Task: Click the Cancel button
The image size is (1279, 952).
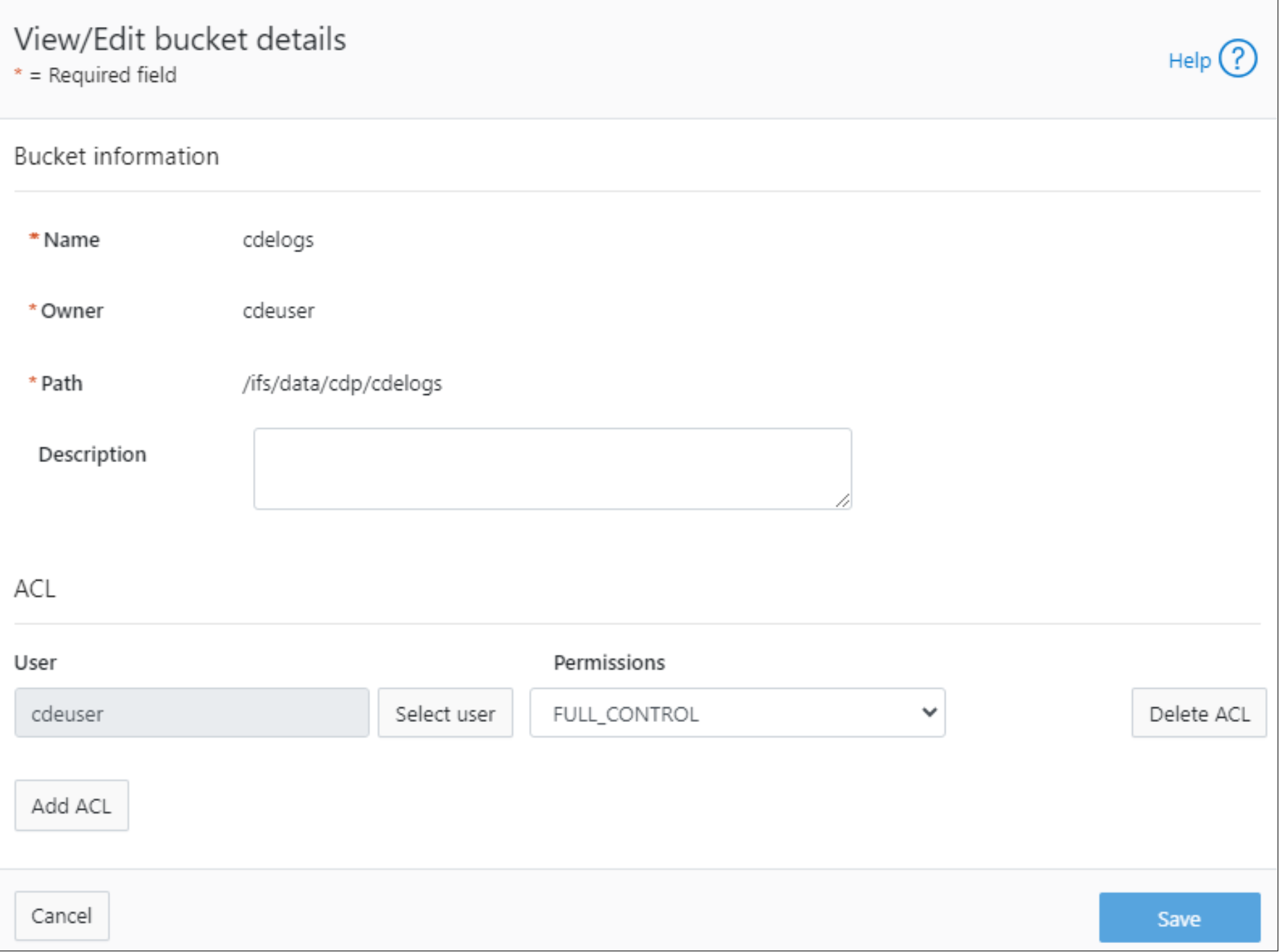Action: [62, 916]
